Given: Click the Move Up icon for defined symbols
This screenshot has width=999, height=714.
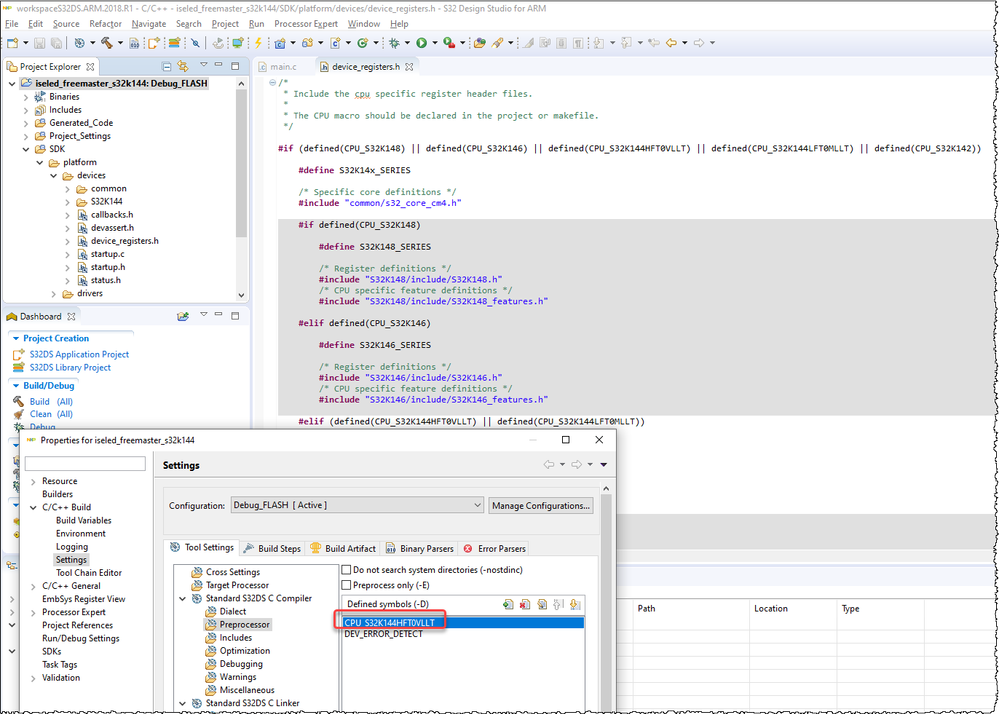Looking at the screenshot, I should [558, 604].
